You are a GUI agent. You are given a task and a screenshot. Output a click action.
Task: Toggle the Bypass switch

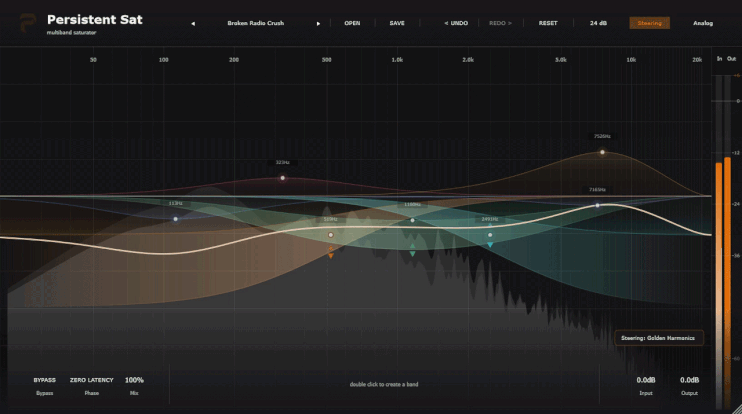[44, 380]
